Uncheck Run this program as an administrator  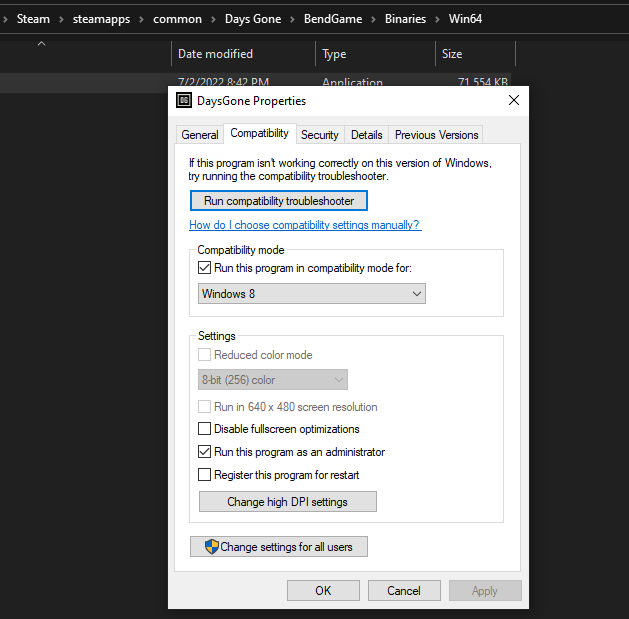tap(205, 452)
